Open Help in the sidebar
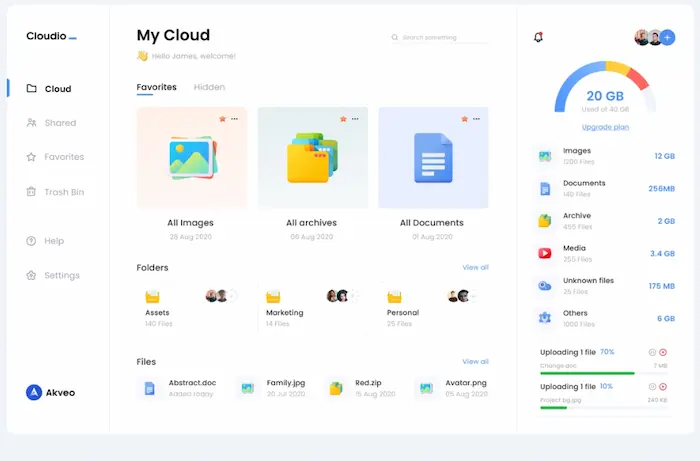Viewport: 700px width, 461px height. coord(45,241)
